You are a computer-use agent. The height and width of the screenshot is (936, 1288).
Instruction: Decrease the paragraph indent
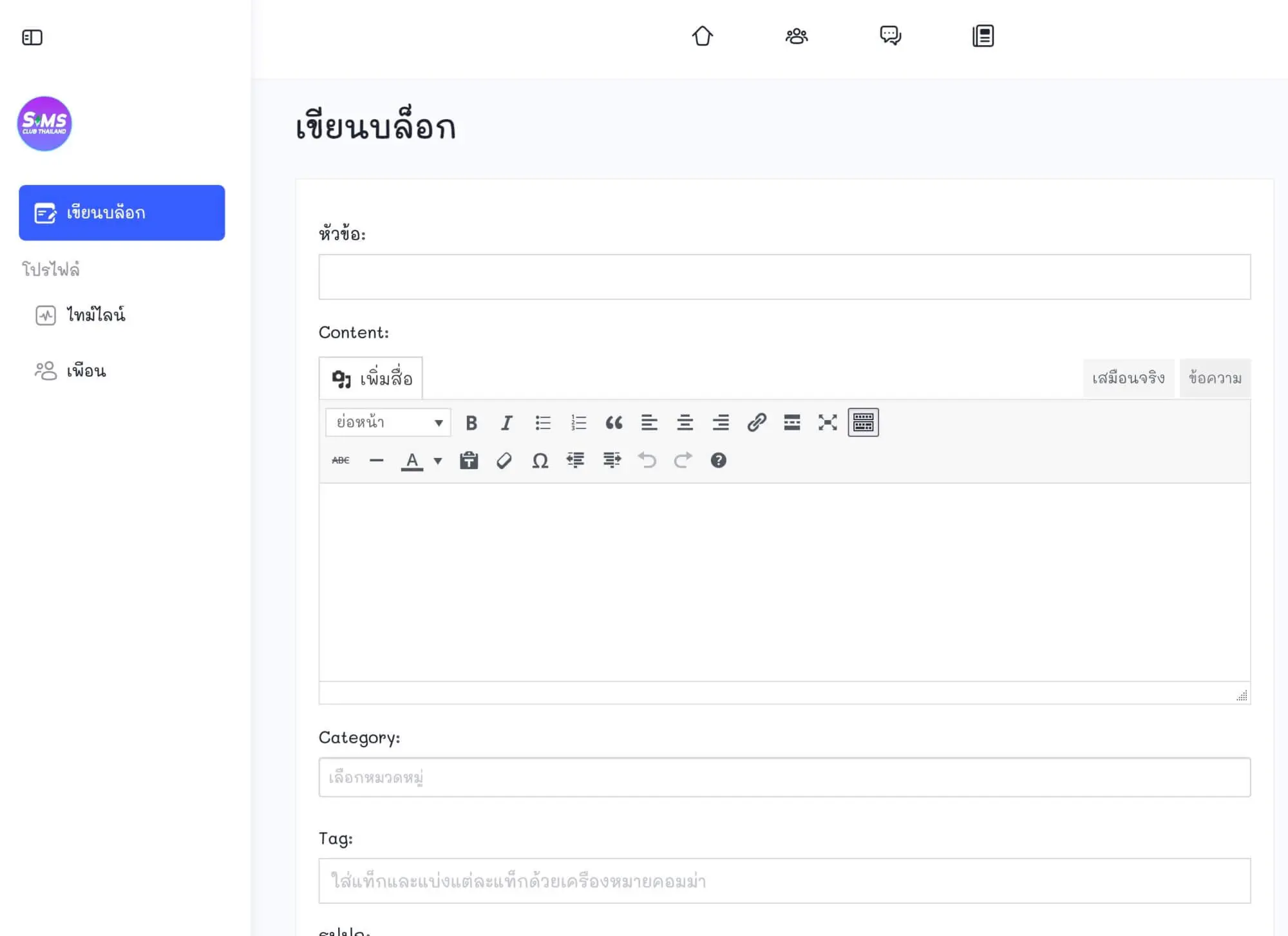576,460
